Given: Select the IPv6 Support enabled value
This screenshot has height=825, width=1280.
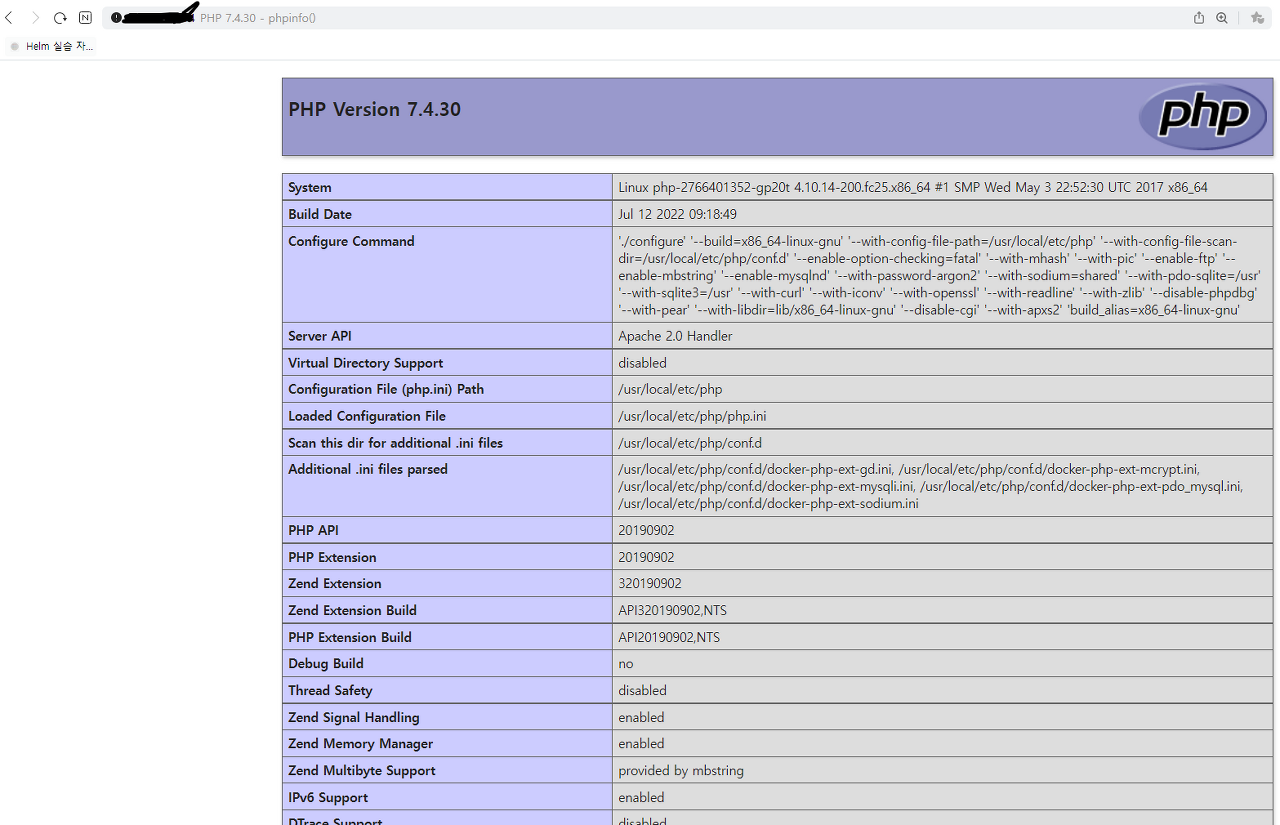Looking at the screenshot, I should 641,797.
